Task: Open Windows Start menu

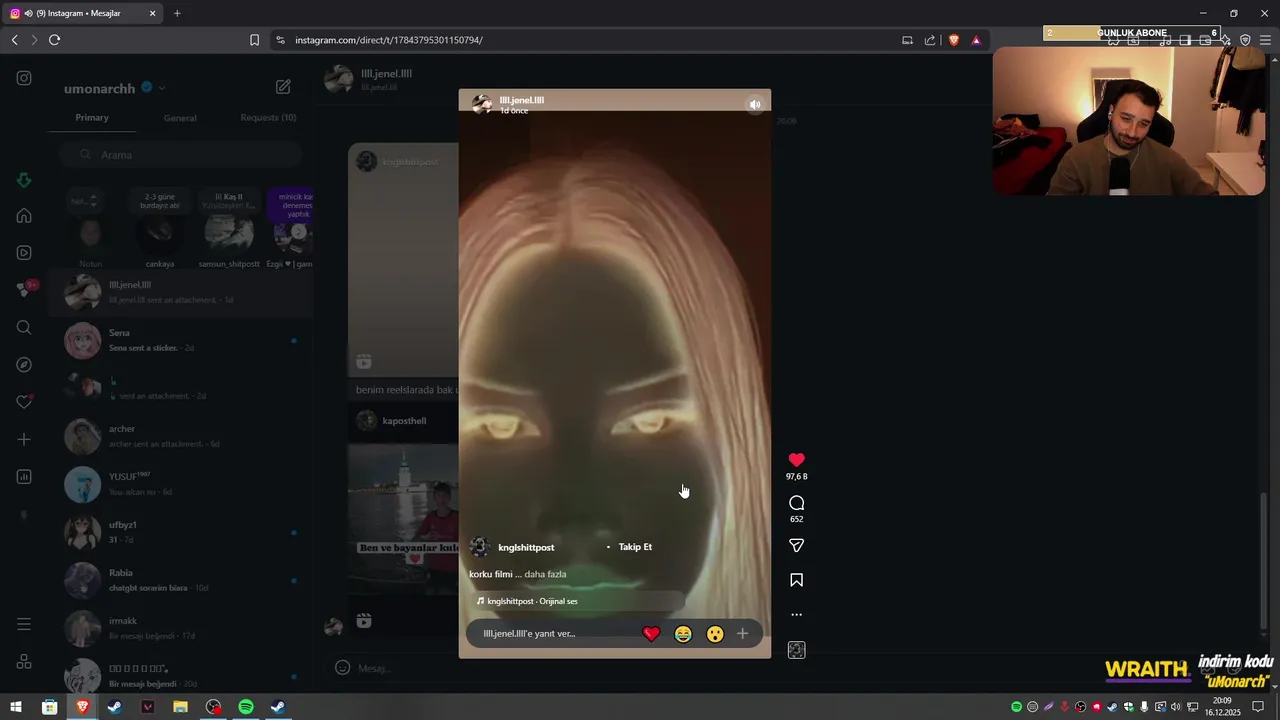Action: pos(16,707)
